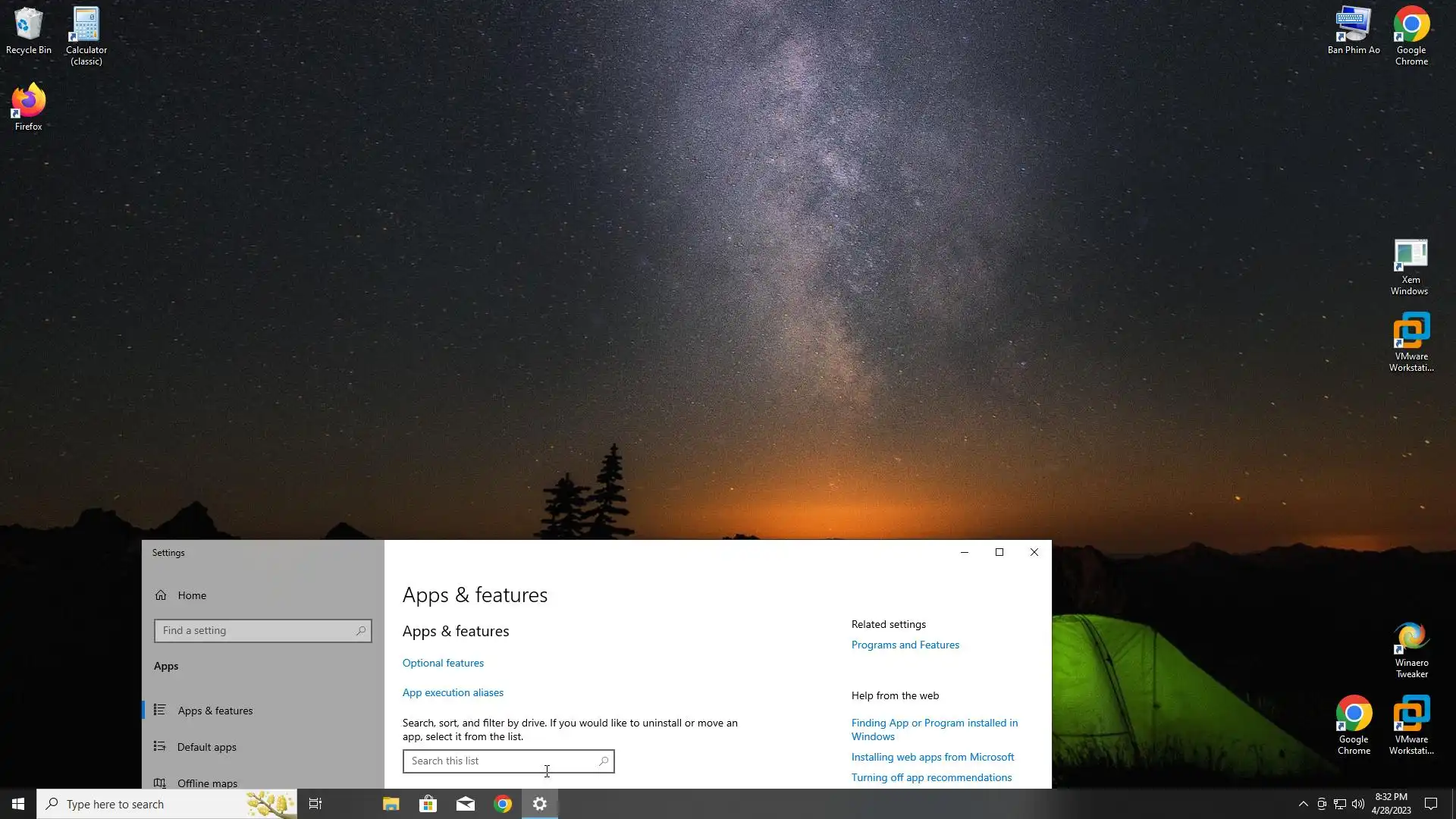Open the notification action center
The height and width of the screenshot is (819, 1456).
click(1431, 804)
